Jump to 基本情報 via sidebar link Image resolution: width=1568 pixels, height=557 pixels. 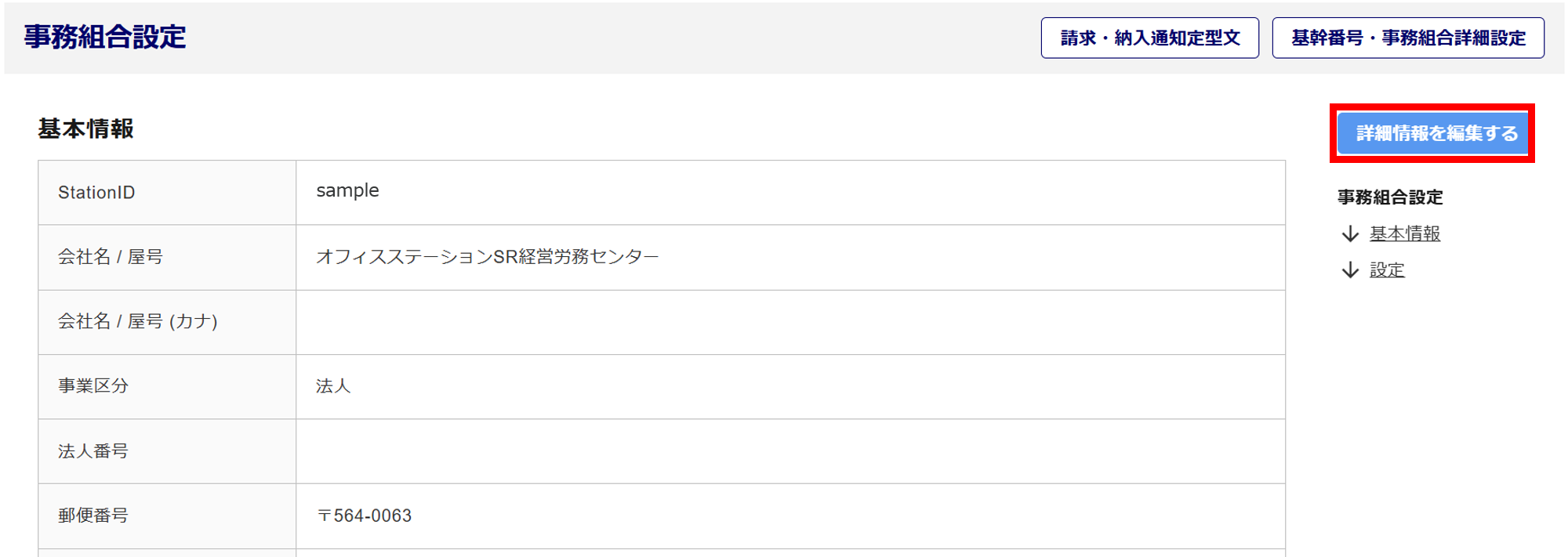1404,234
